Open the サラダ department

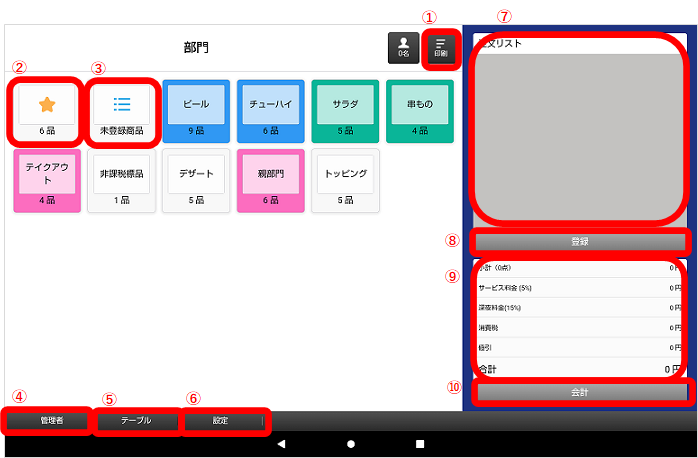point(345,111)
